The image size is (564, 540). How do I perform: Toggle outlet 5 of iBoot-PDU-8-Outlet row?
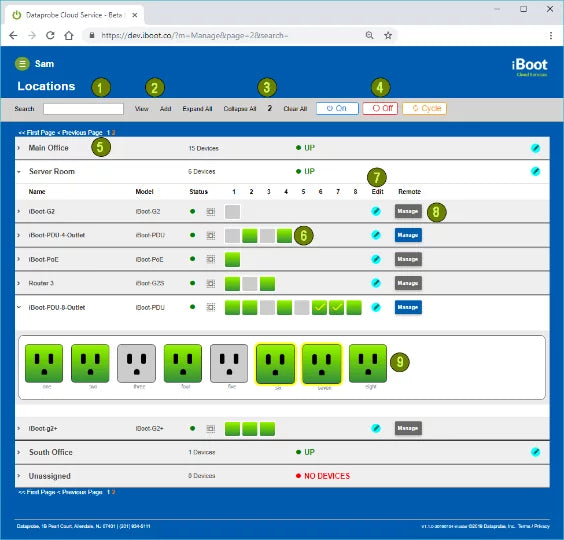point(302,308)
